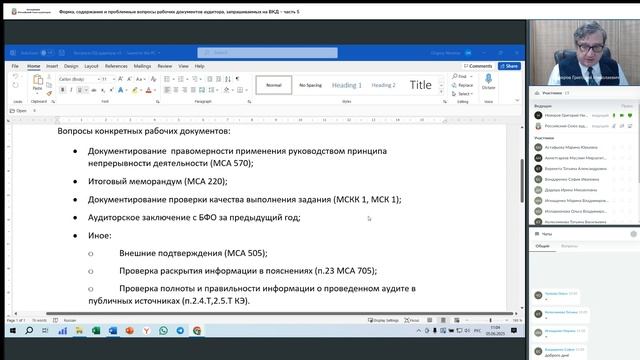Open WhatsApp from the Windows taskbar

(163, 331)
